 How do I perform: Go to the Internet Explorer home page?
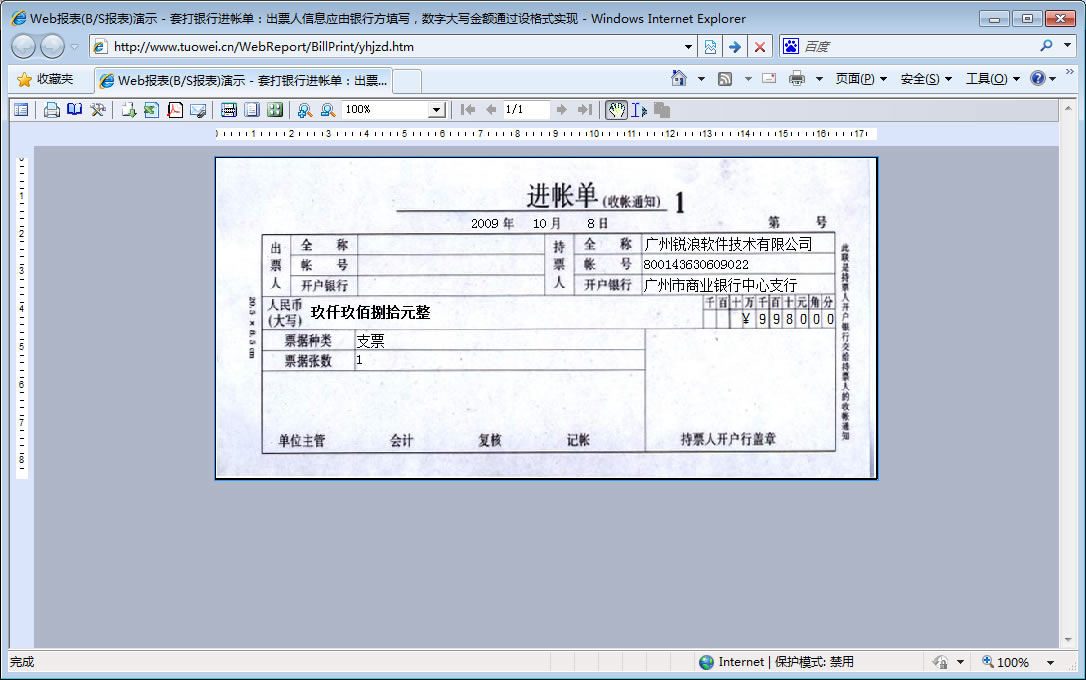point(679,79)
